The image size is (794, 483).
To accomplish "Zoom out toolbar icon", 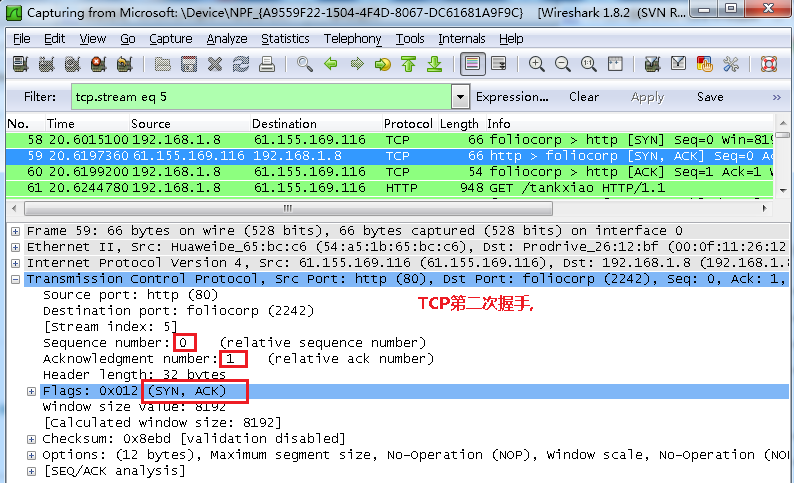I will pos(563,64).
